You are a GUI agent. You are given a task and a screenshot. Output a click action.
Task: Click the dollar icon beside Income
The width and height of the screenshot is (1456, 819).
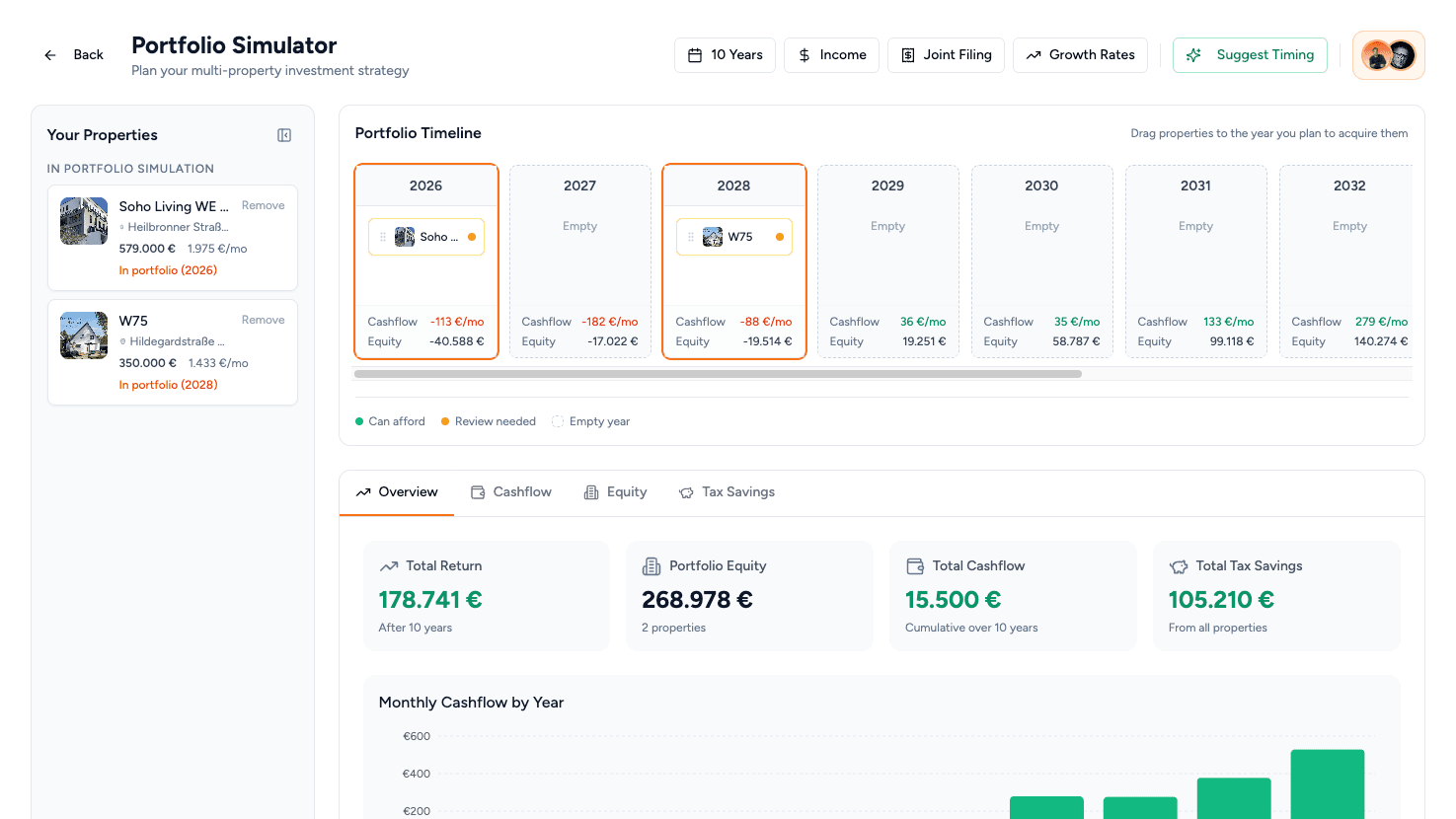tap(805, 55)
